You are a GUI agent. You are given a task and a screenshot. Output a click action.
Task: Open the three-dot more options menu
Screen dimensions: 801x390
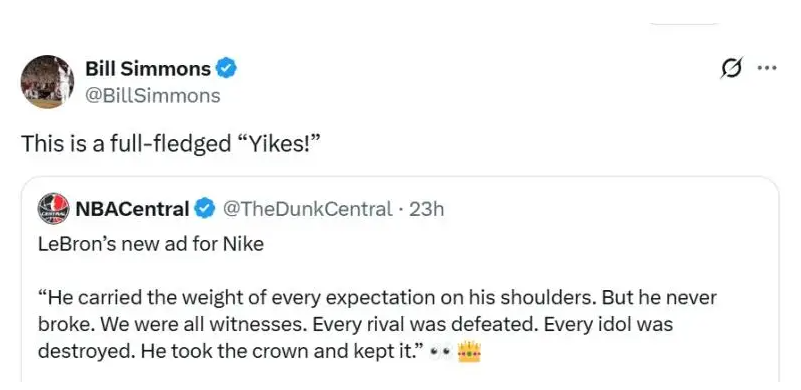[x=767, y=67]
